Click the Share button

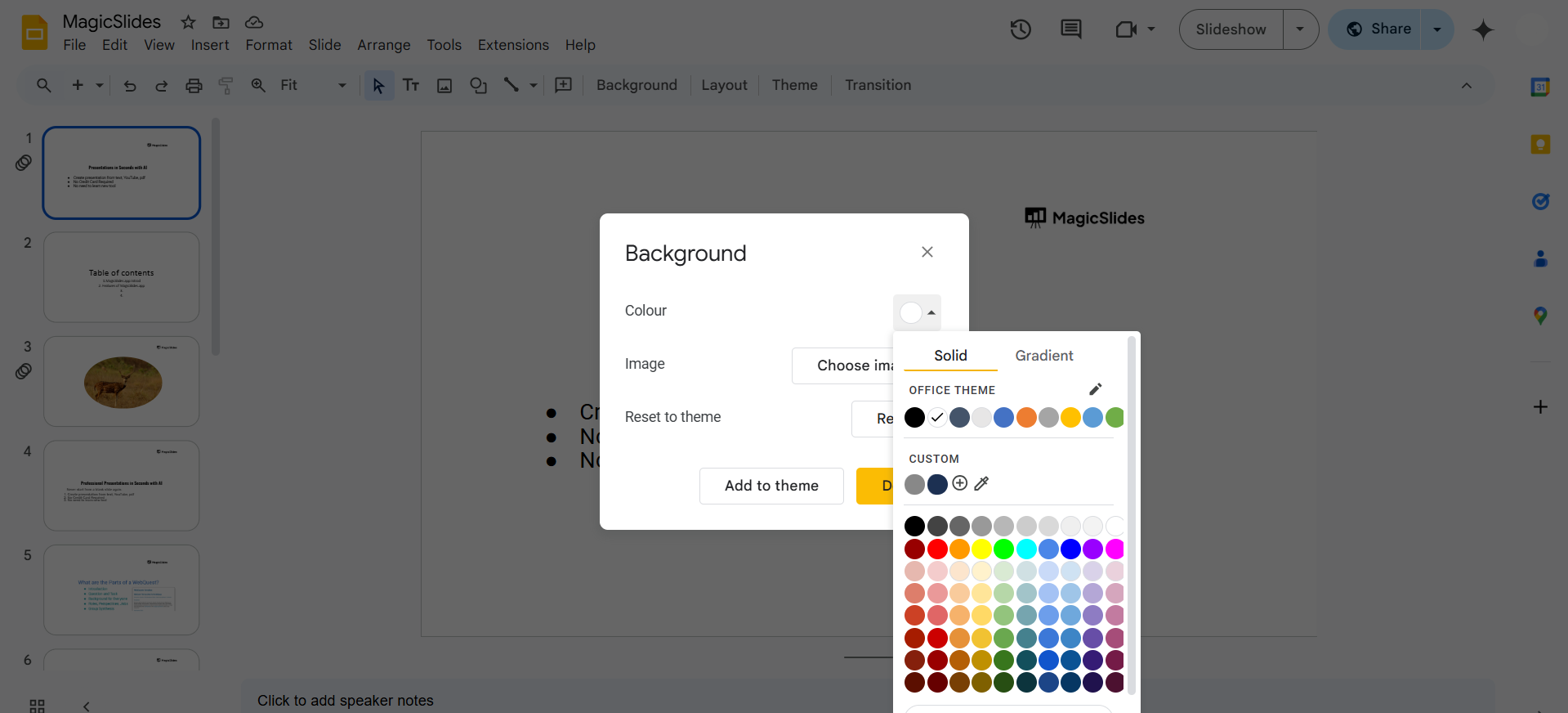click(1378, 29)
